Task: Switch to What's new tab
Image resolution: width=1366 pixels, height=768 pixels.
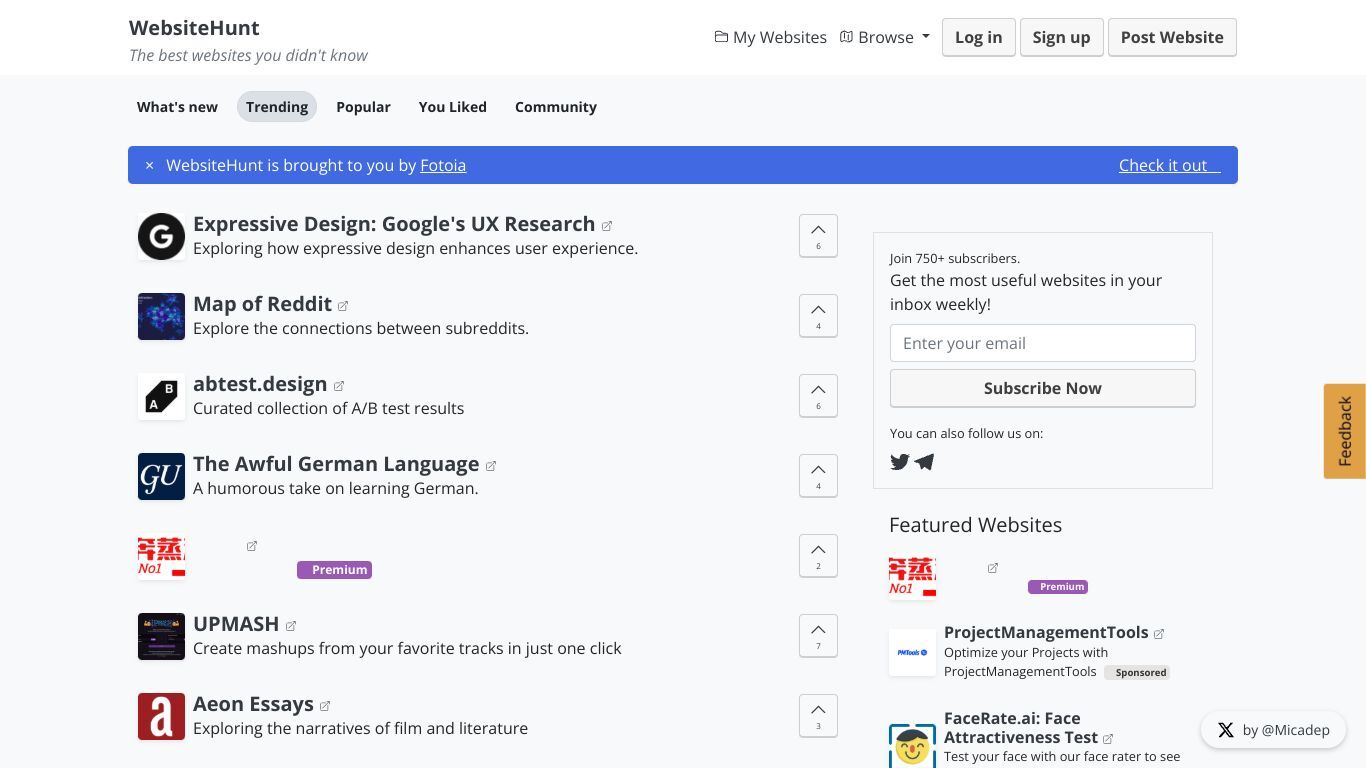Action: tap(177, 107)
